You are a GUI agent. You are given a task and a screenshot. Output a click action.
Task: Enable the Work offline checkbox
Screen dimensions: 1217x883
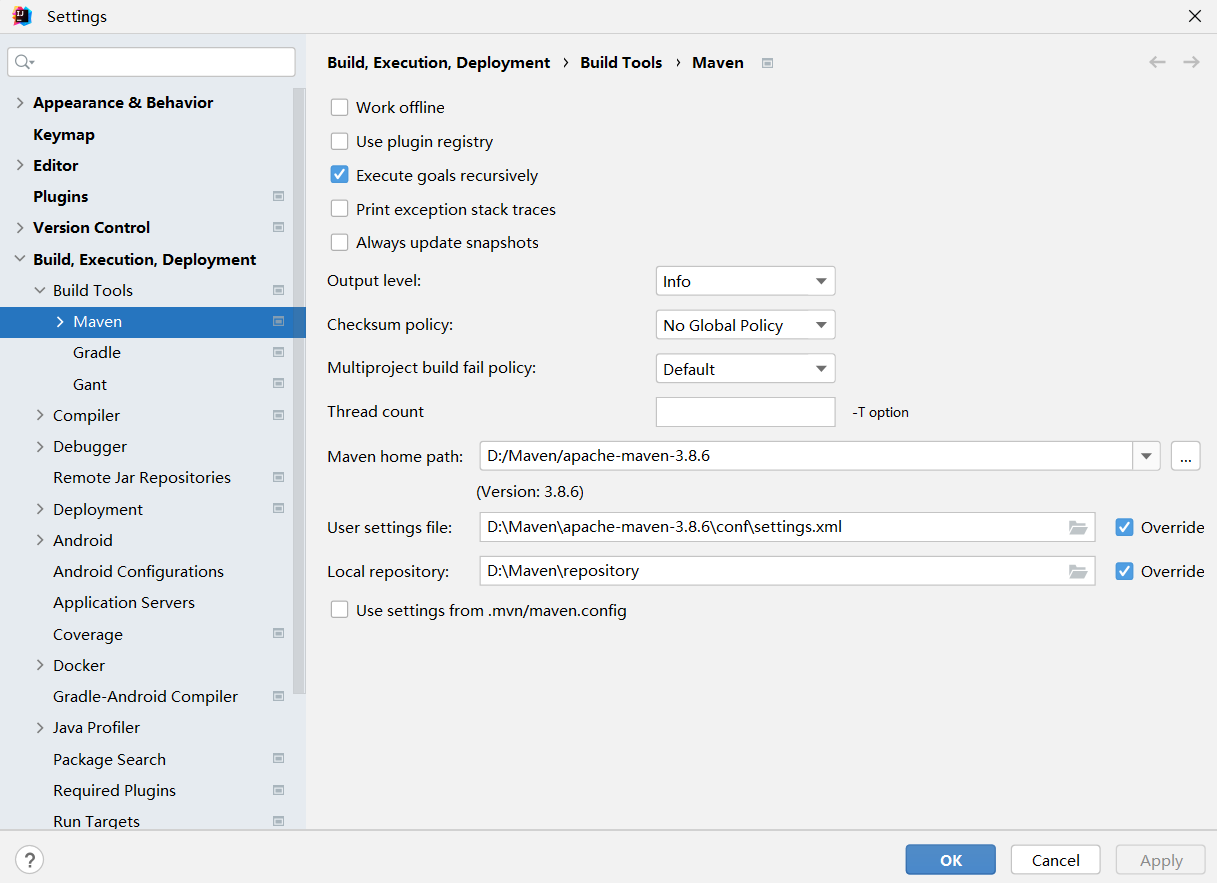pos(340,107)
